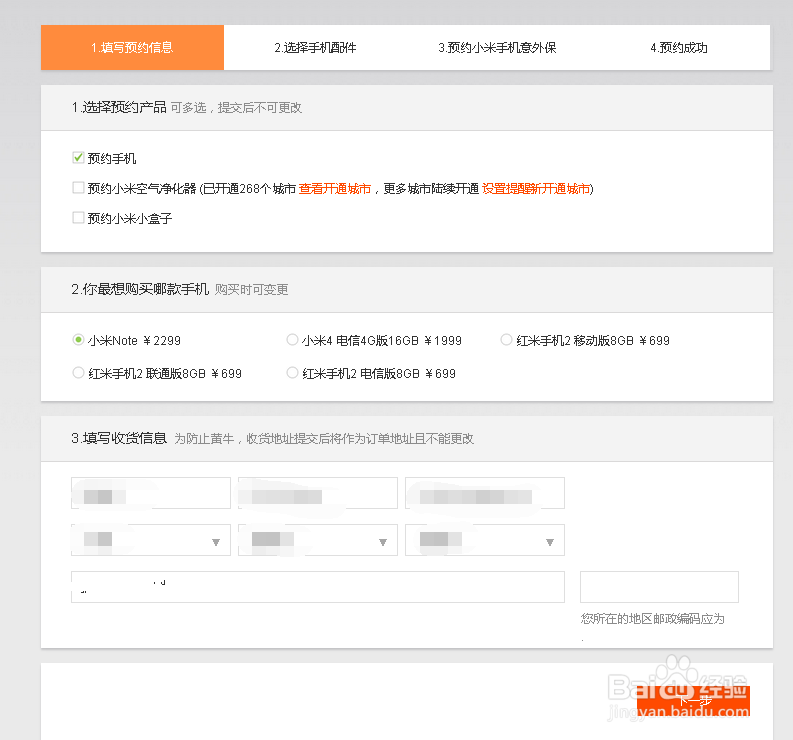
Task: Click the third blurred input field in row one
Action: [x=484, y=493]
